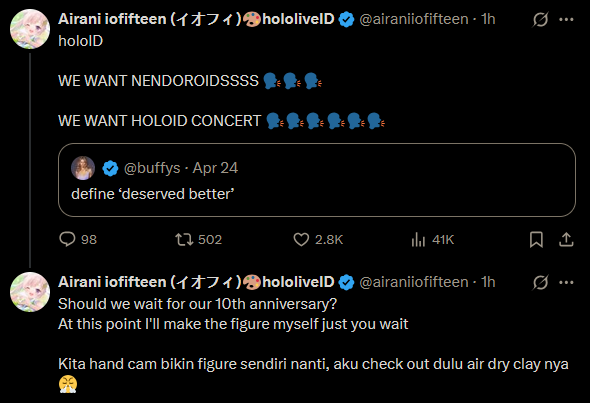Share the first tweet via share icon
This screenshot has width=590, height=403.
point(566,239)
